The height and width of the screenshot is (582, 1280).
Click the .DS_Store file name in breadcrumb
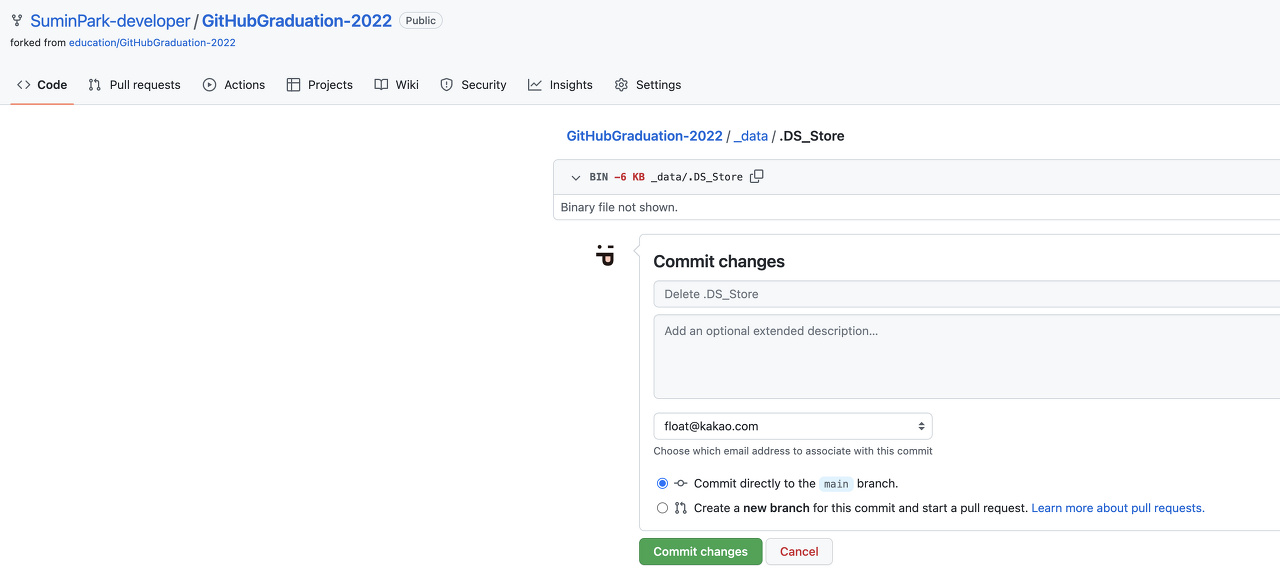[x=812, y=136]
